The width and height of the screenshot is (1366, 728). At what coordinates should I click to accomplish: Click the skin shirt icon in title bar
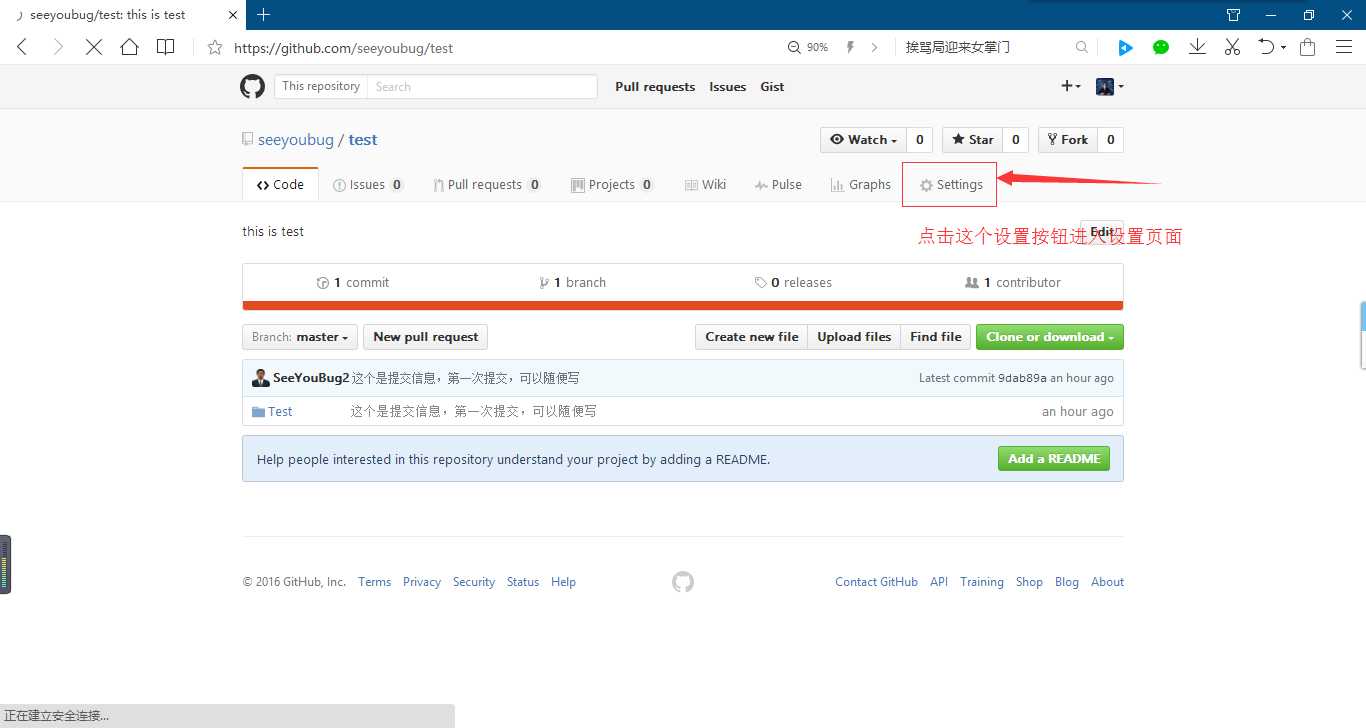[x=1234, y=15]
